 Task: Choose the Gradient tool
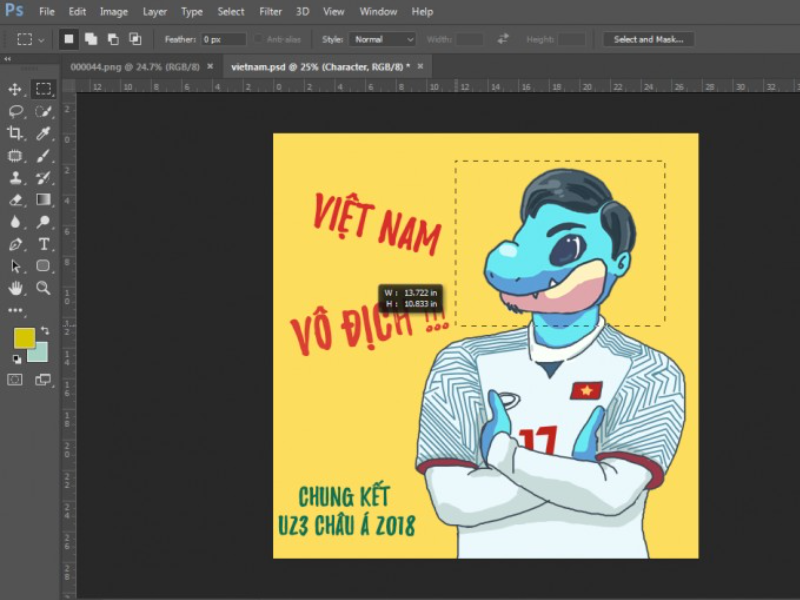click(44, 200)
